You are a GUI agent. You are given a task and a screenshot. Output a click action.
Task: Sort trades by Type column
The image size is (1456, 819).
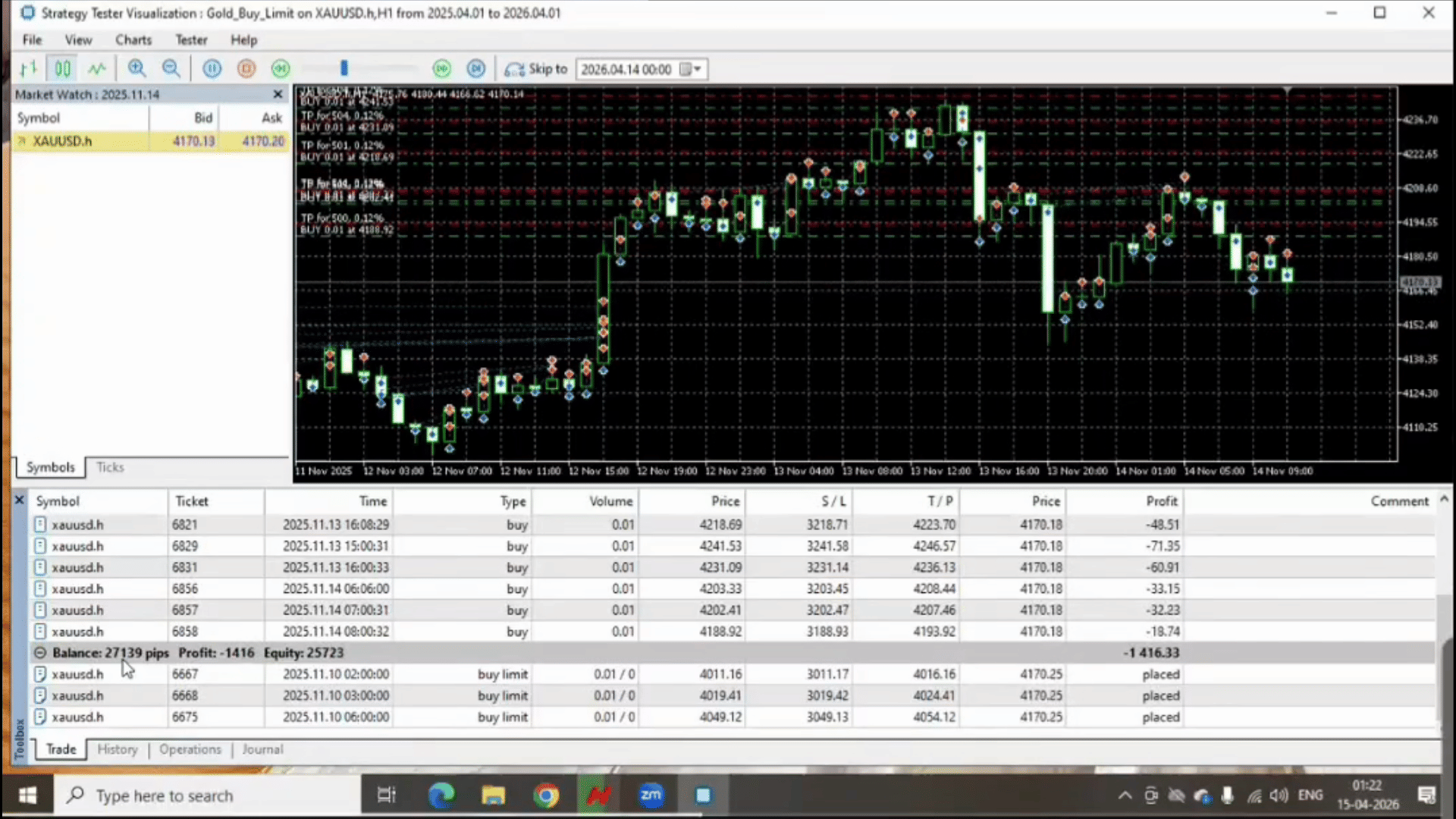[x=462, y=501]
